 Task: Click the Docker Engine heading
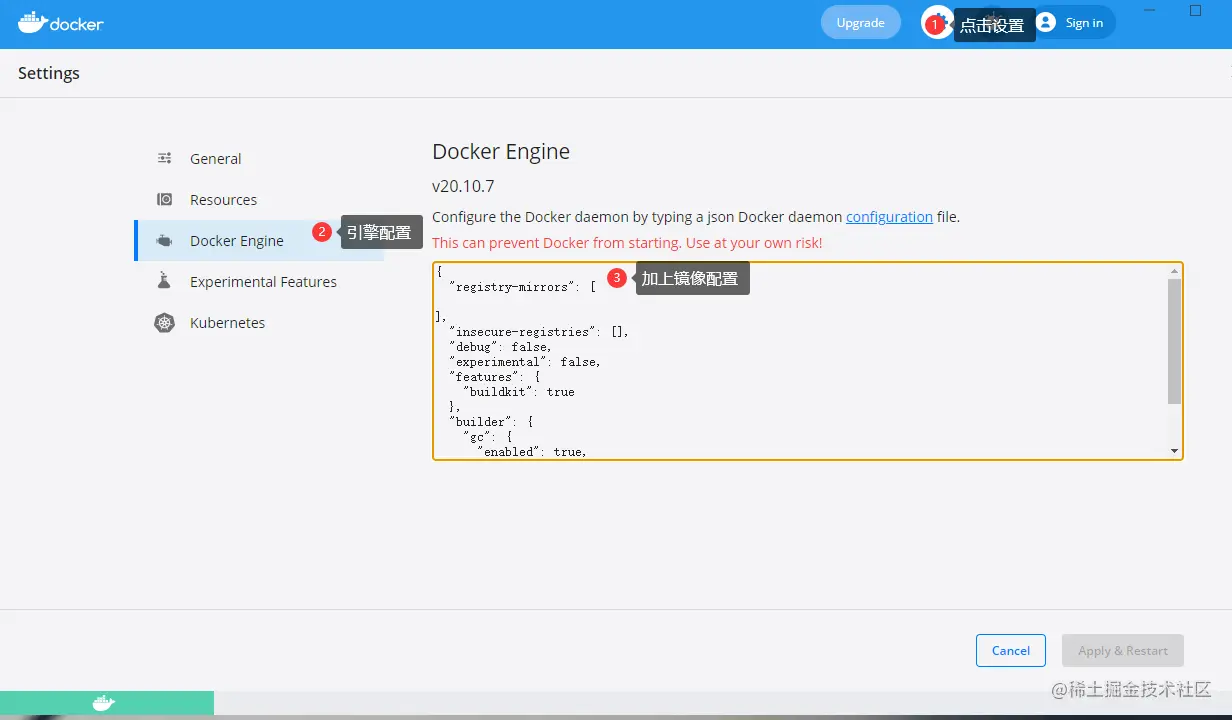(501, 152)
